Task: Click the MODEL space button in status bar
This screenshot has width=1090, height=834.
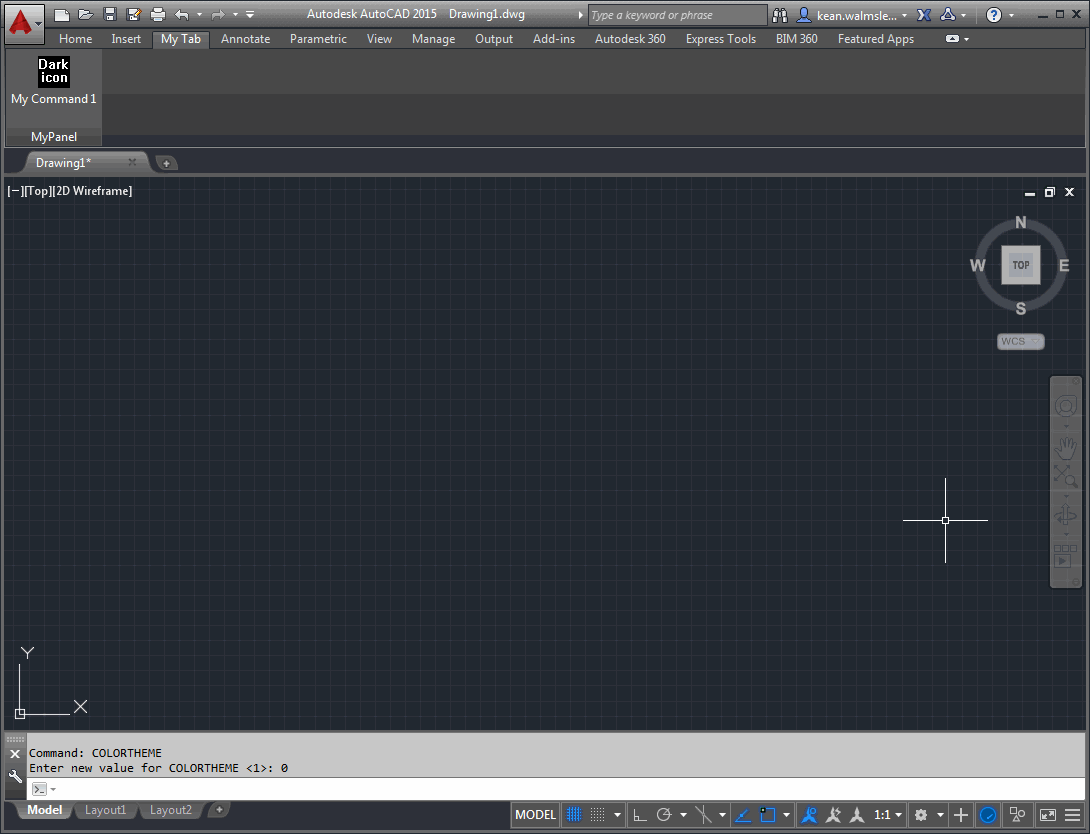Action: pos(535,815)
